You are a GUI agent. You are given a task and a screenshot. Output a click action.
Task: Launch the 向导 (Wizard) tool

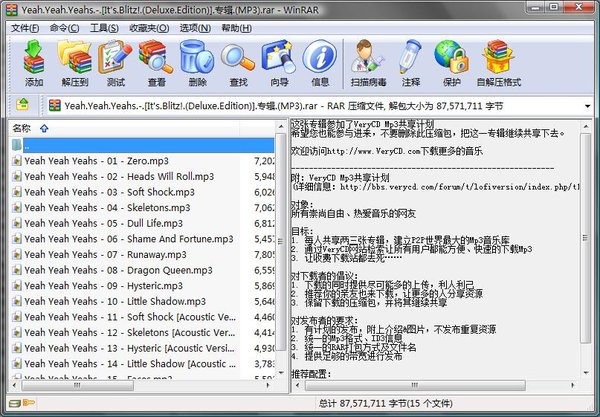(x=279, y=63)
